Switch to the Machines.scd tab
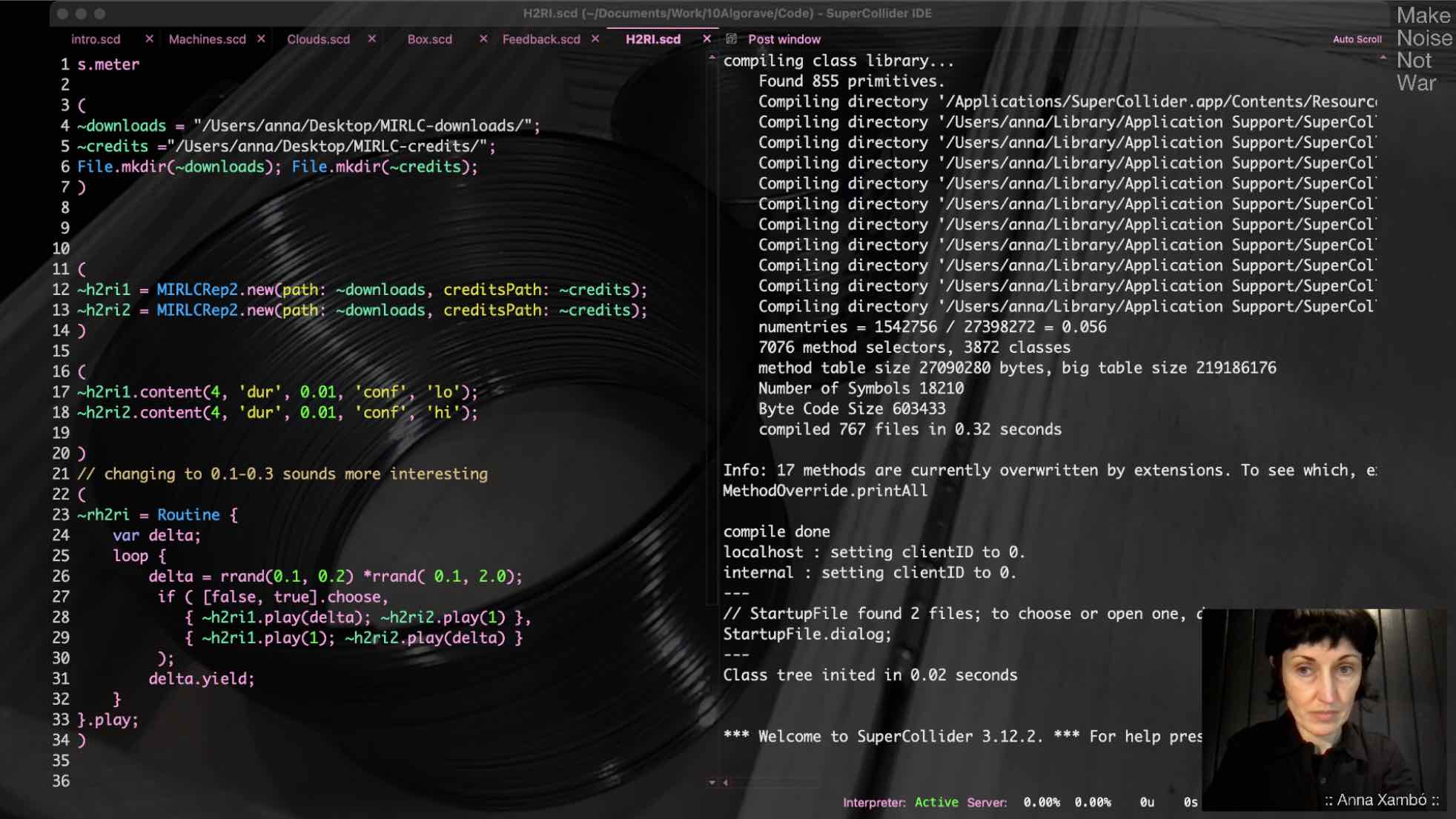 207,39
